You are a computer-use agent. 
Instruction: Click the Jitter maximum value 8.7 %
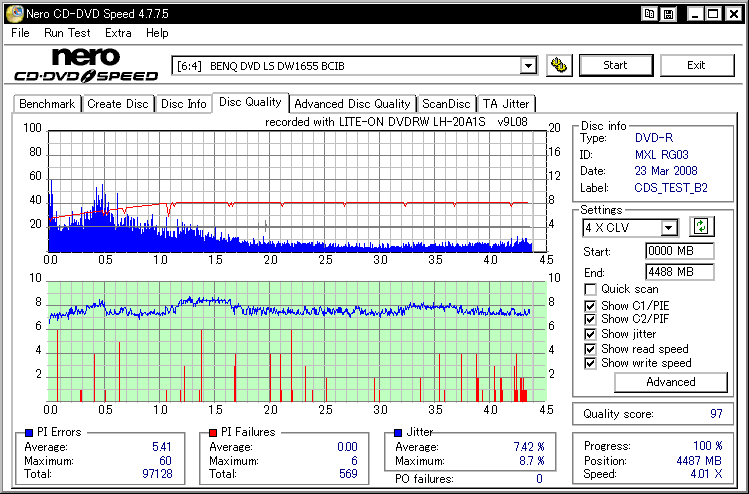click(x=532, y=461)
